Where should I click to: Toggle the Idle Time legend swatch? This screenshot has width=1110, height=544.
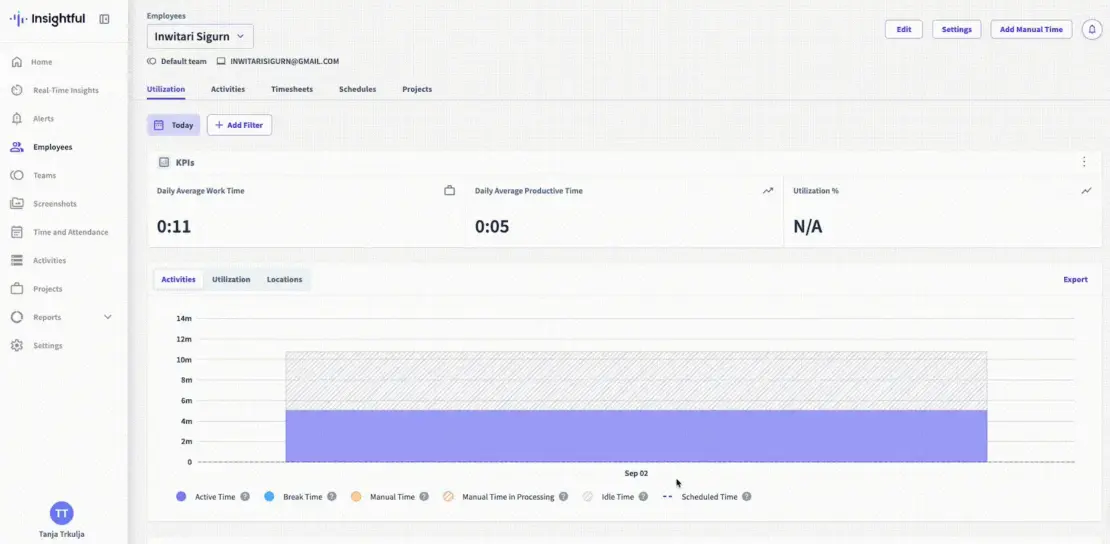[588, 497]
